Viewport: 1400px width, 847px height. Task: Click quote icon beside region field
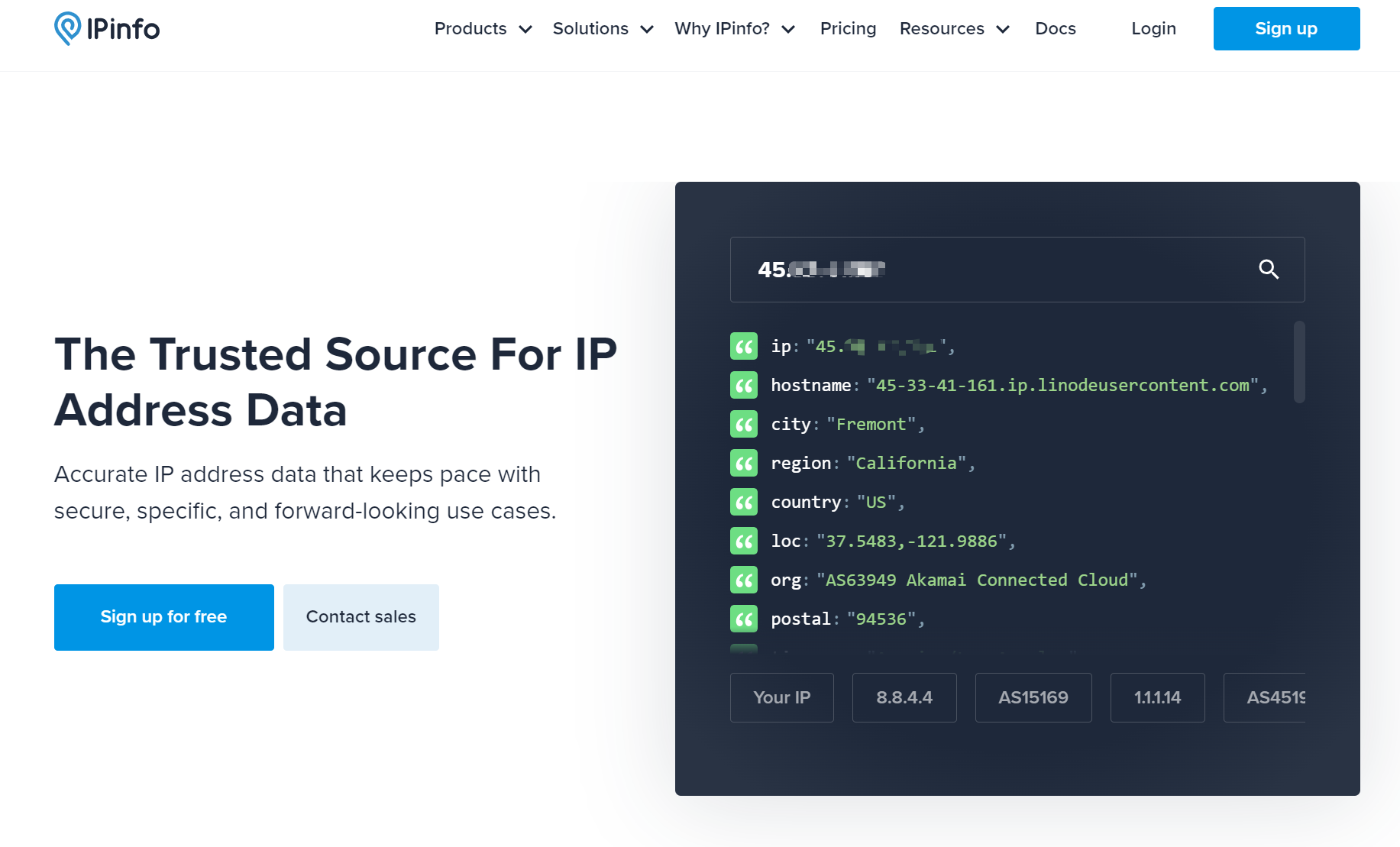coord(744,463)
